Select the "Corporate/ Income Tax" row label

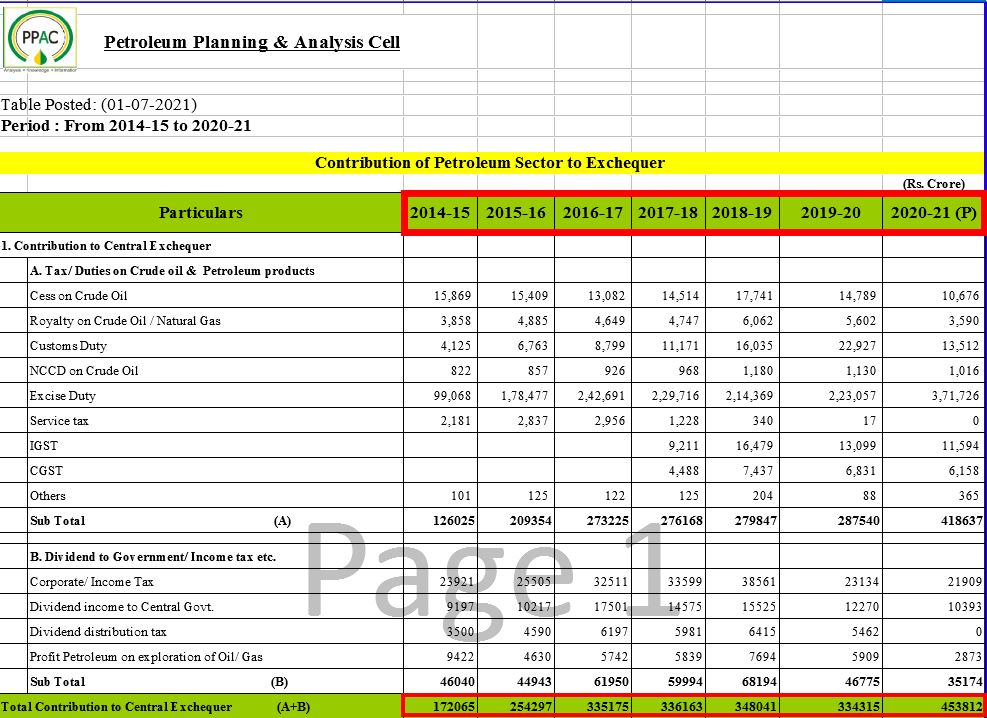91,582
